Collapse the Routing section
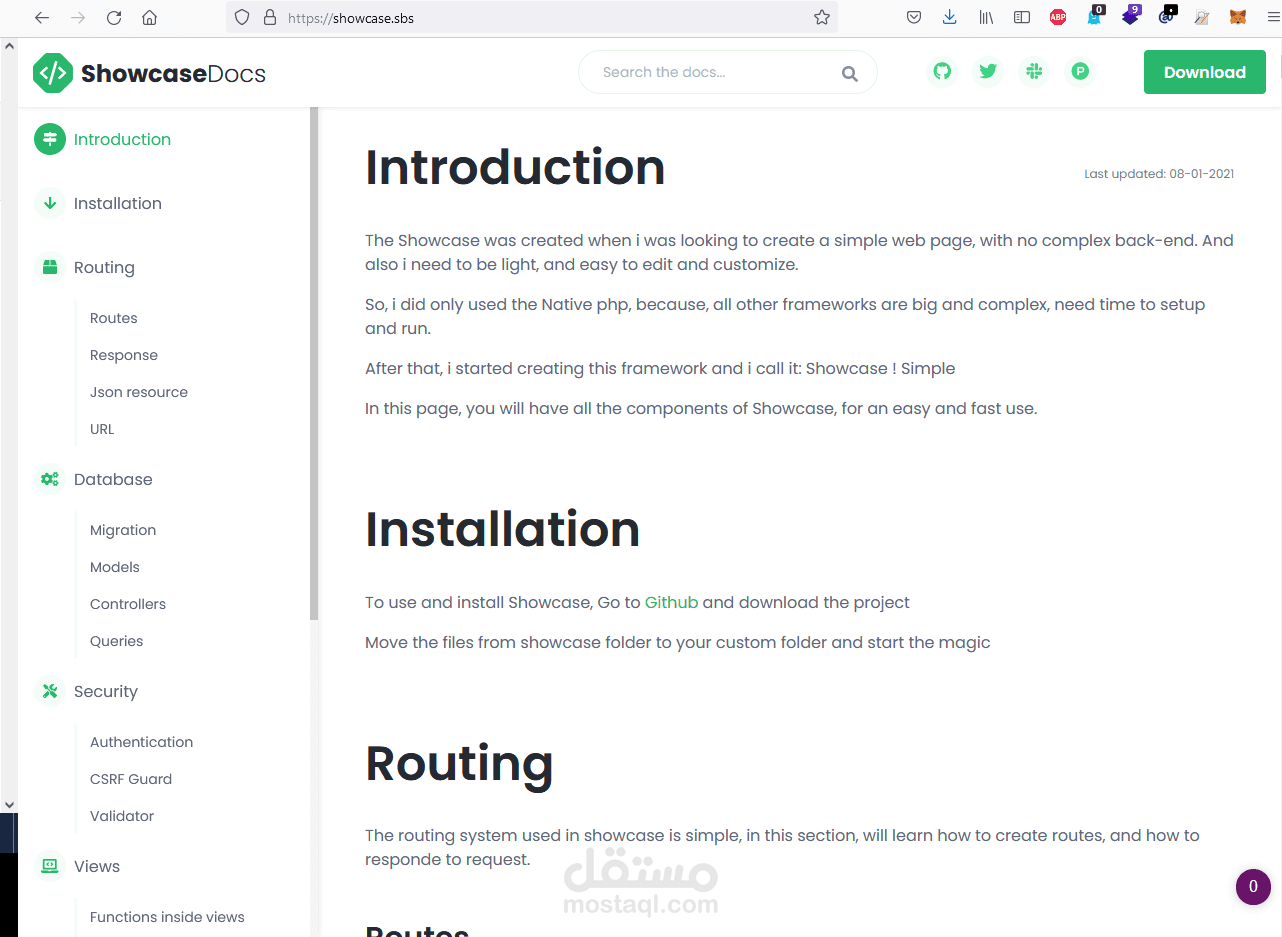Image resolution: width=1282 pixels, height=937 pixels. tap(104, 267)
